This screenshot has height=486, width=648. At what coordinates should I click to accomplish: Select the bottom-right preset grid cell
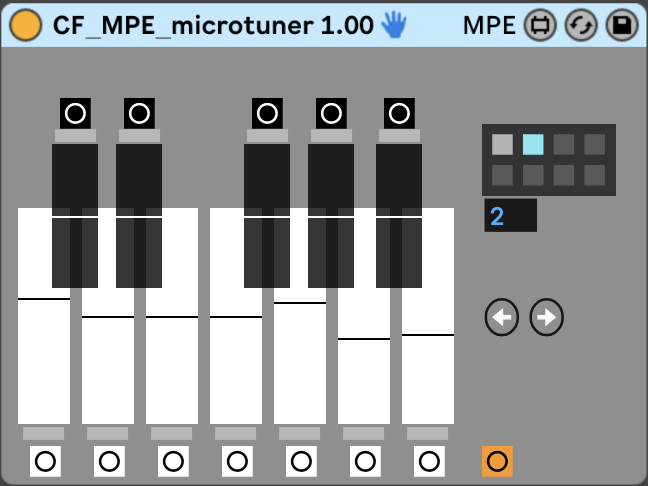595,175
